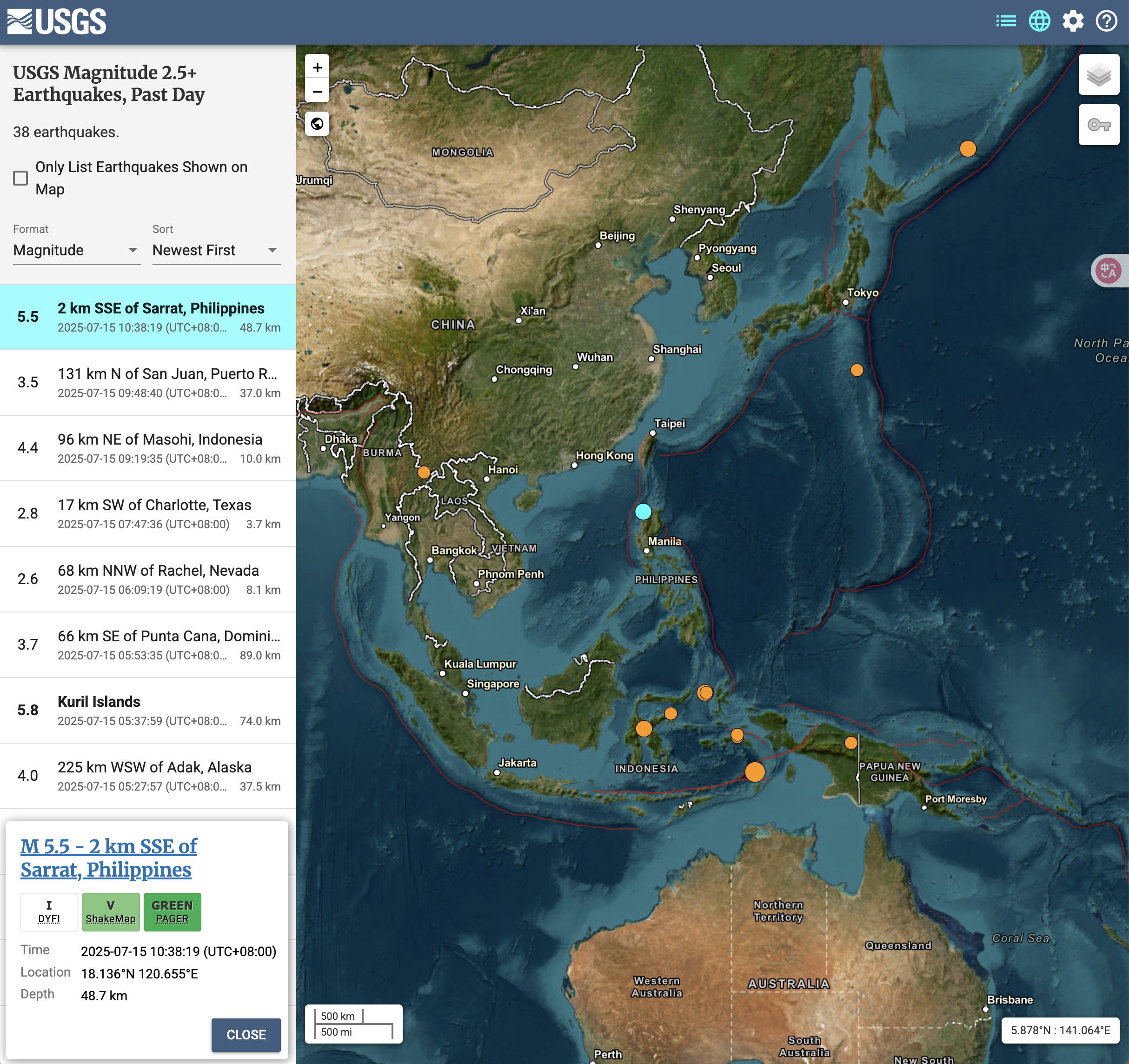Check Only List Earthquakes Shown on Map

(x=20, y=178)
